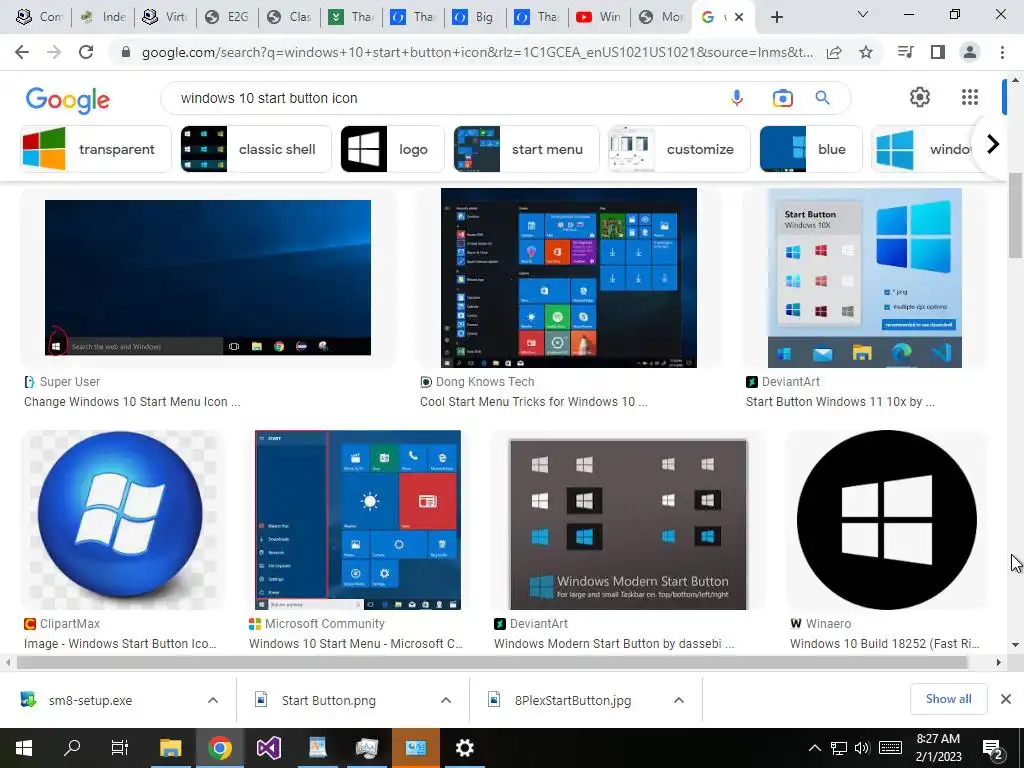Image resolution: width=1024 pixels, height=768 pixels.
Task: Open the black circle Windows logo thumbnail
Action: tap(886, 520)
